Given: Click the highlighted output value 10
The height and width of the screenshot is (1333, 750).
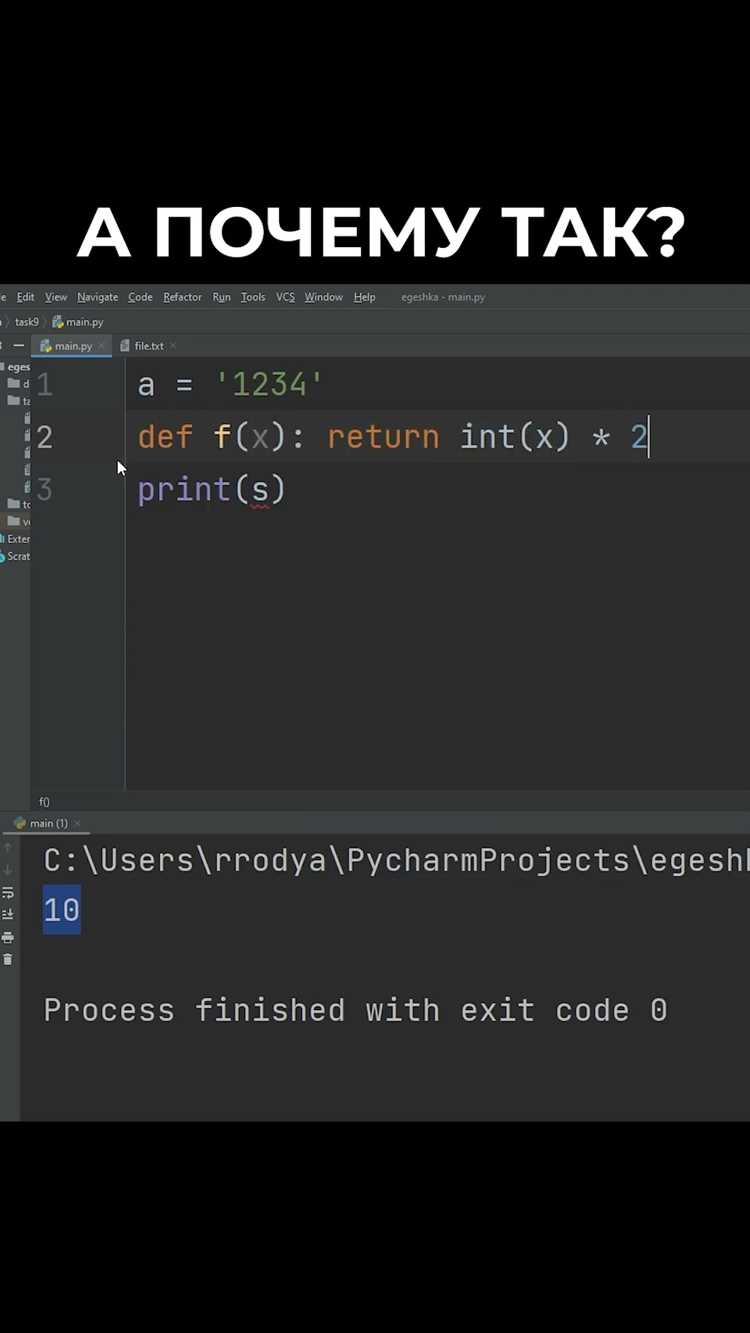Looking at the screenshot, I should click(62, 910).
